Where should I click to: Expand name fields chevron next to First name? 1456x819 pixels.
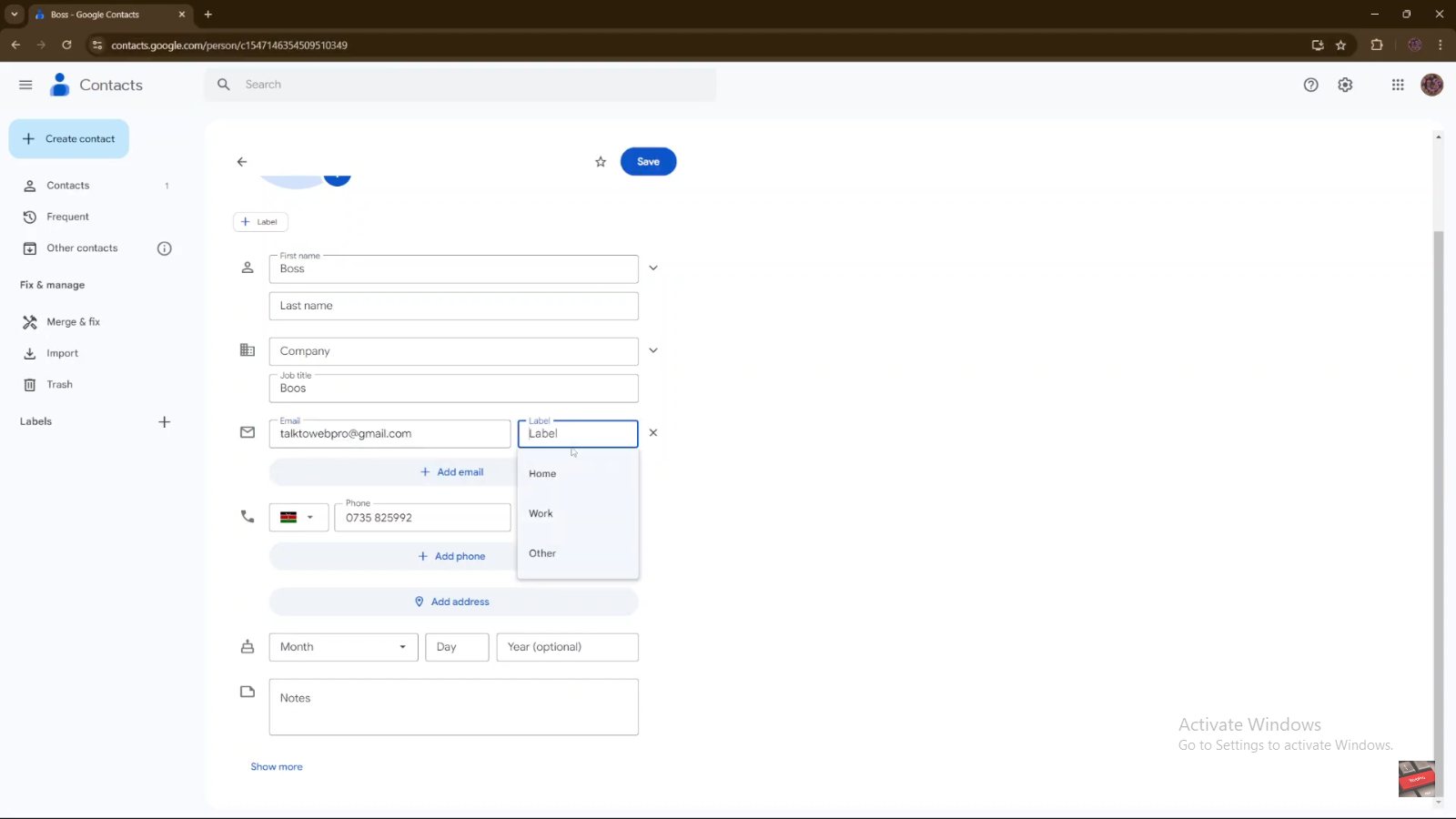pyautogui.click(x=652, y=268)
